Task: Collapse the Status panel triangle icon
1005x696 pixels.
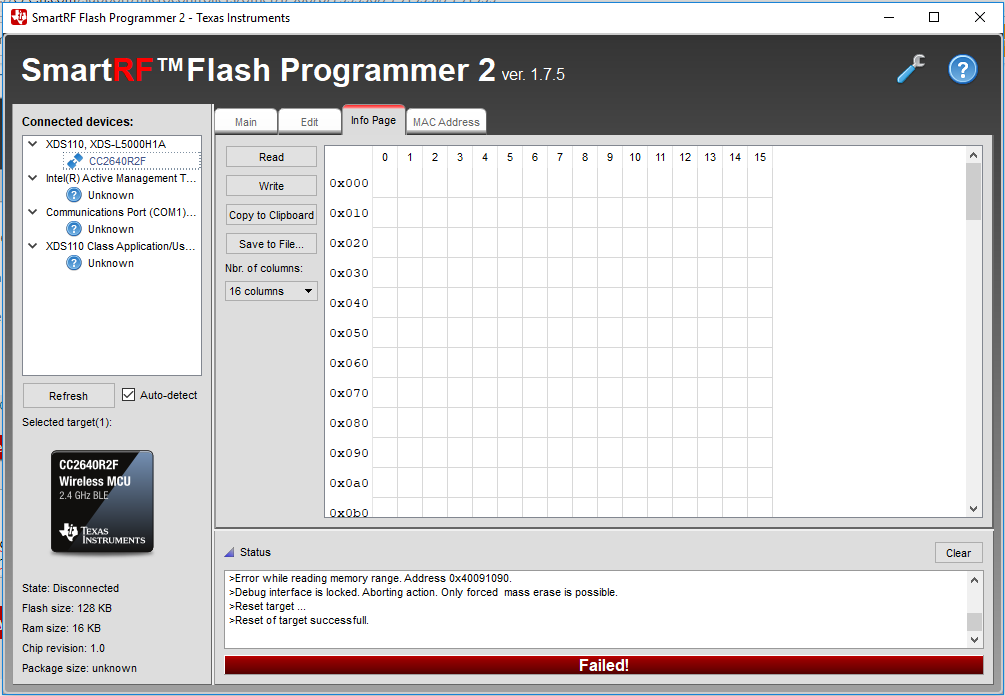Action: click(x=229, y=552)
